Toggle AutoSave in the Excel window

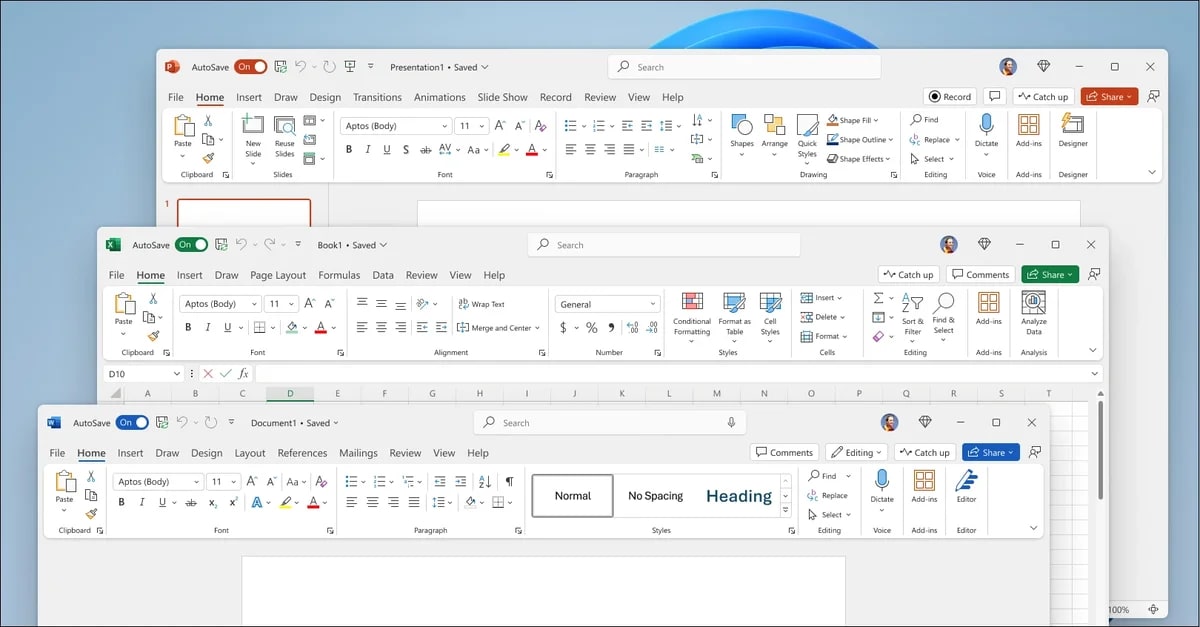pos(192,244)
